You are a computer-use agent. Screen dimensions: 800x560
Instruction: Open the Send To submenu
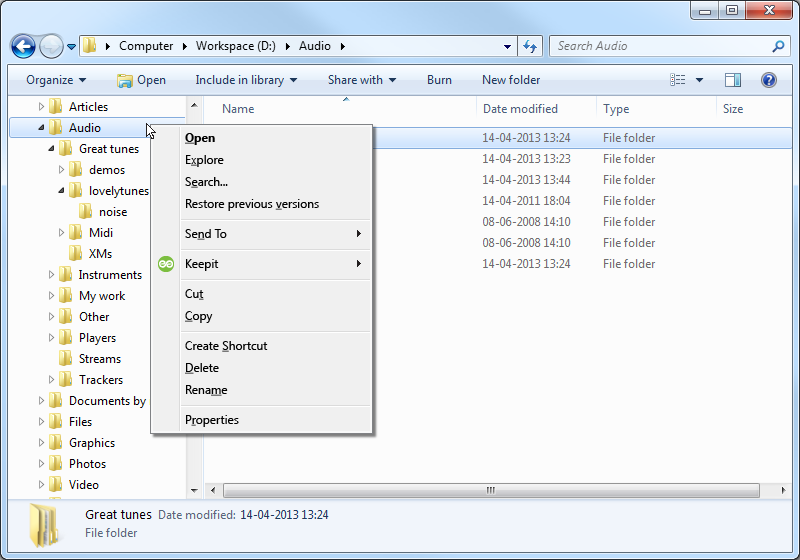(x=263, y=234)
